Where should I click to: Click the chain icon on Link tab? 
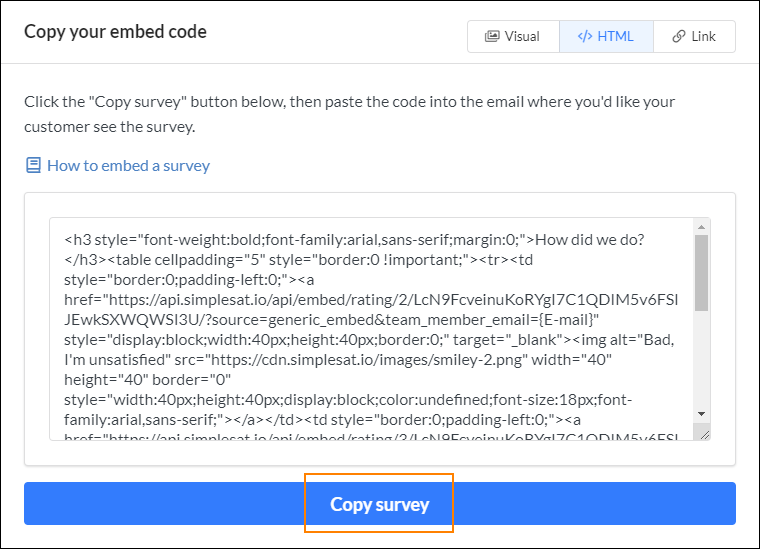click(679, 36)
